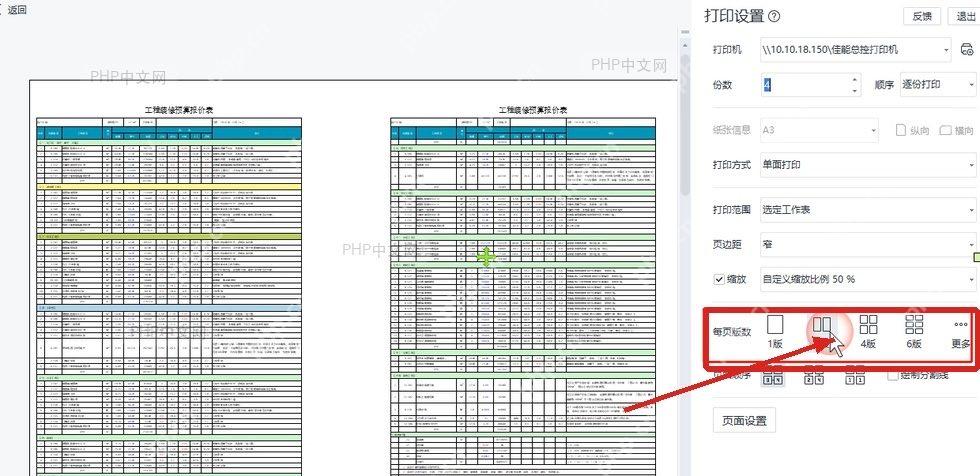The height and width of the screenshot is (476, 980).
Task: Uncheck the 缩放 scaling checkbox
Action: point(719,279)
